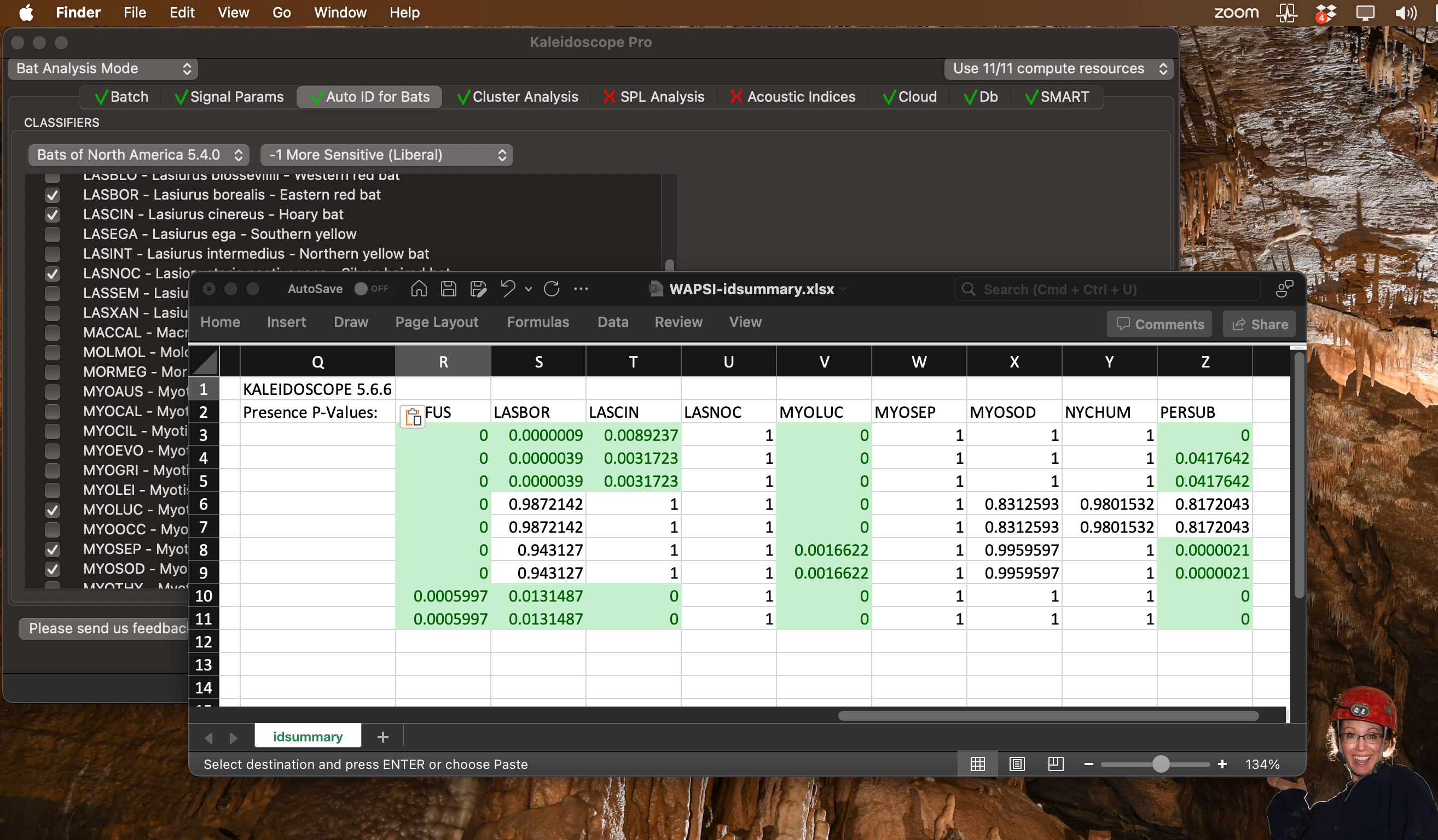
Task: Open the Dropbox menu bar icon
Action: coord(1326,13)
